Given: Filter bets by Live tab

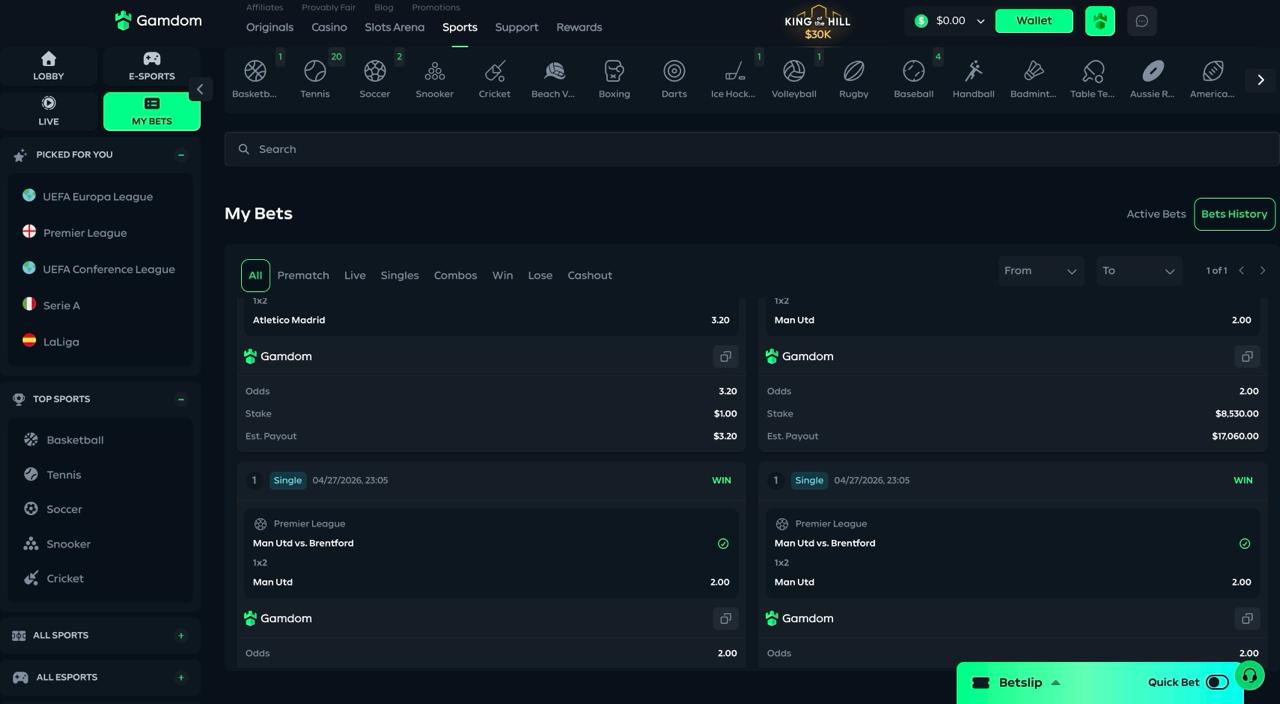Looking at the screenshot, I should click(355, 275).
